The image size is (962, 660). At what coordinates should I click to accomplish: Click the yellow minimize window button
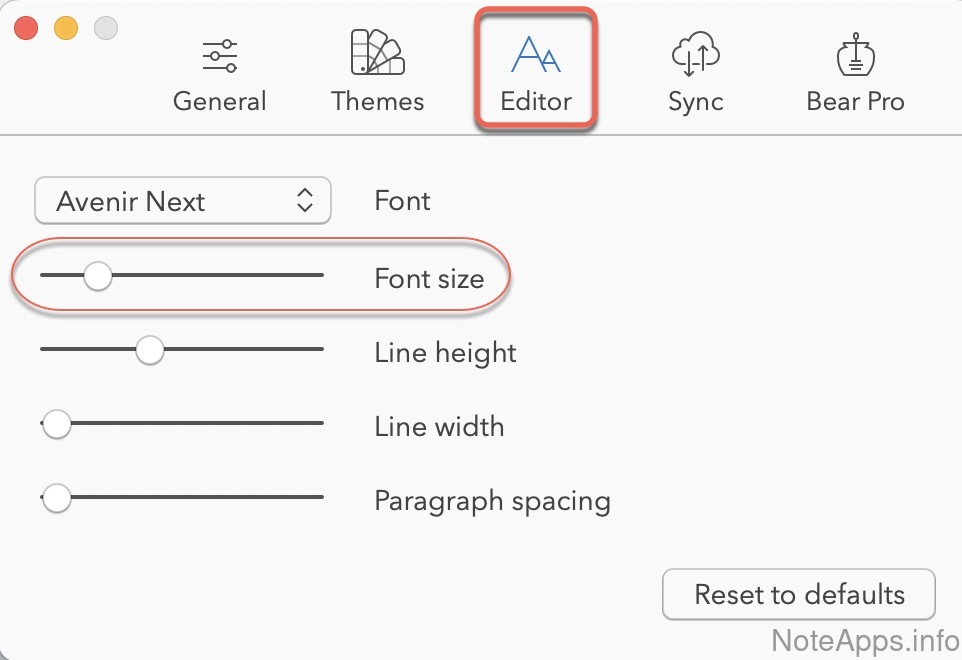[65, 28]
